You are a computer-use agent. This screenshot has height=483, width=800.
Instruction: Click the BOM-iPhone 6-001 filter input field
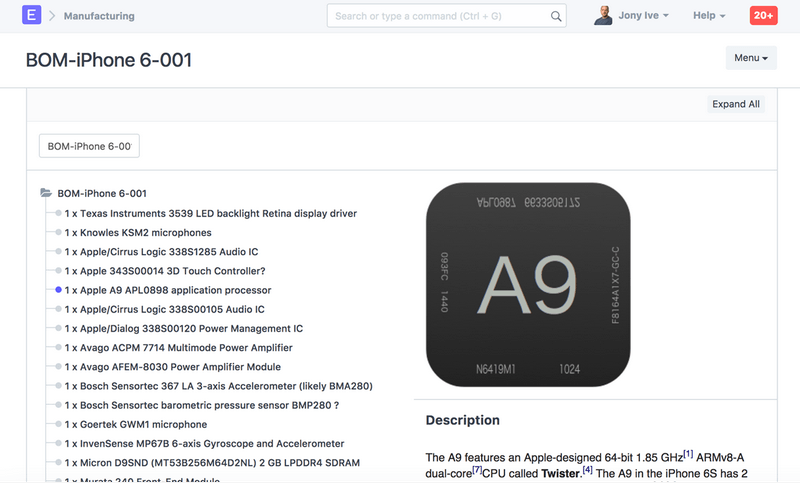(x=89, y=146)
